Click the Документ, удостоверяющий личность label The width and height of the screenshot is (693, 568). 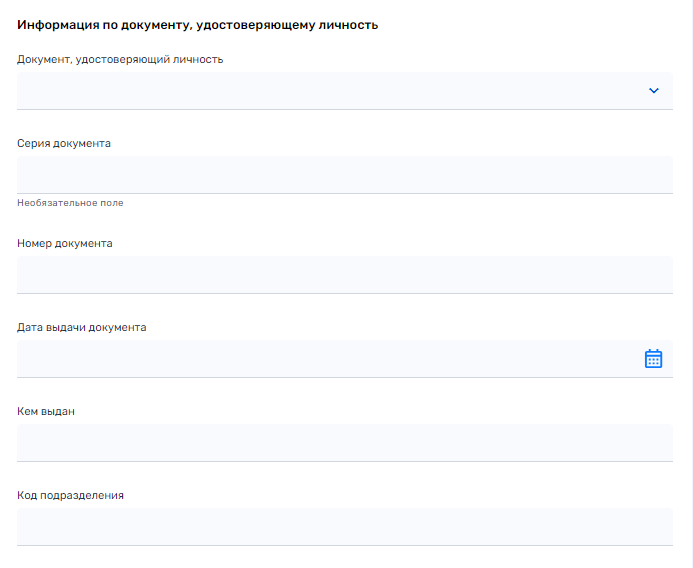click(x=120, y=59)
